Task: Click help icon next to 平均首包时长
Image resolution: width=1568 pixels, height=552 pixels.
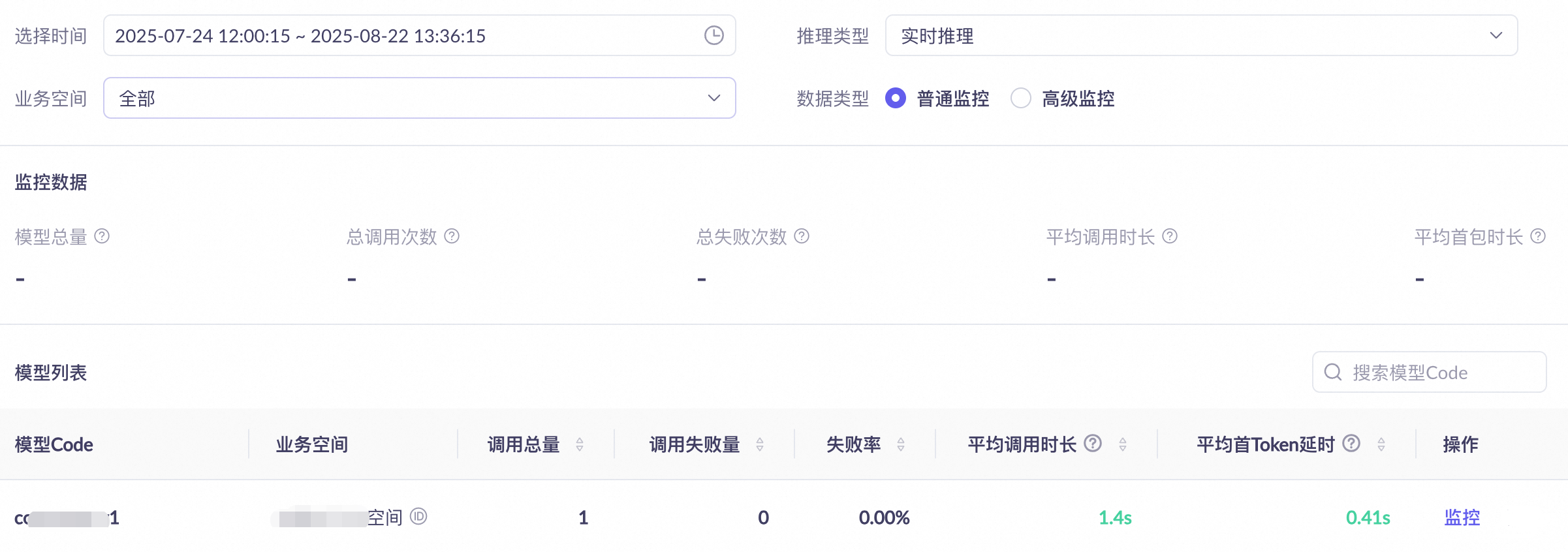Action: tap(1538, 236)
